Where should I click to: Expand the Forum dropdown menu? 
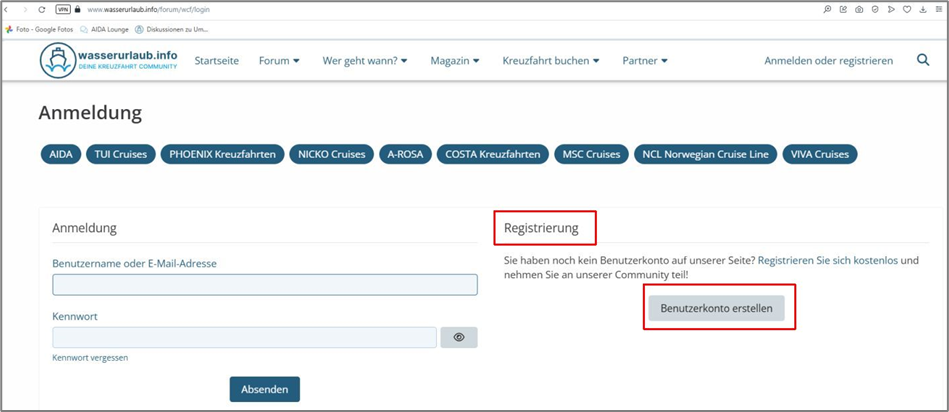click(279, 61)
